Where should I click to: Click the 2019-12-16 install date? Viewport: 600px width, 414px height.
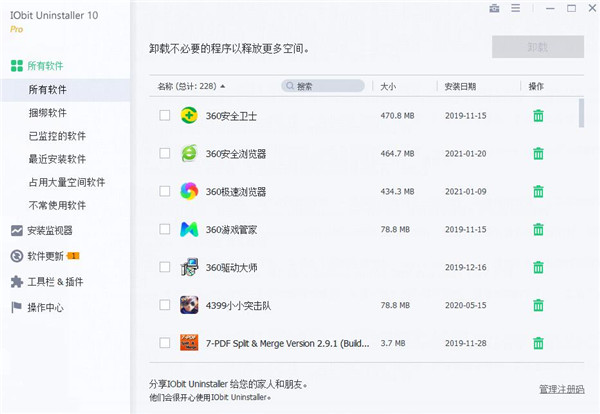[465, 267]
